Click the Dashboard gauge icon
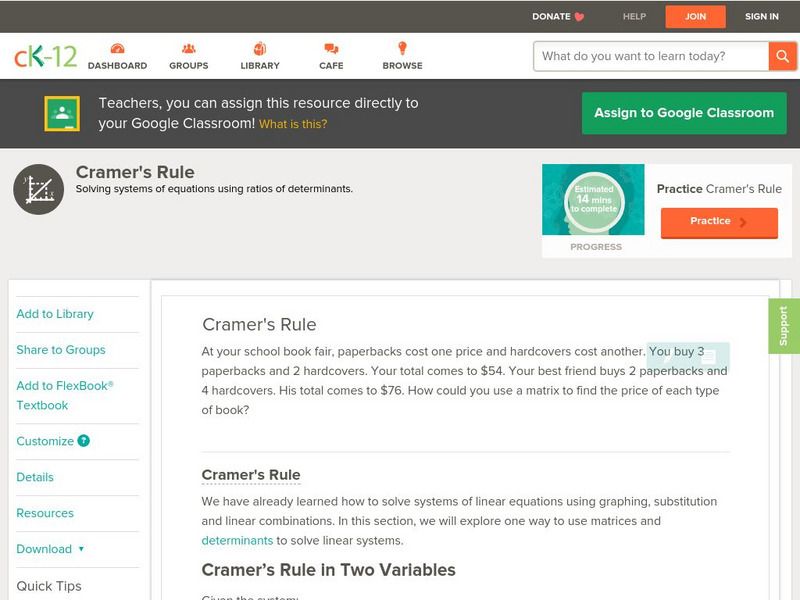The width and height of the screenshot is (800, 600). coord(117,48)
